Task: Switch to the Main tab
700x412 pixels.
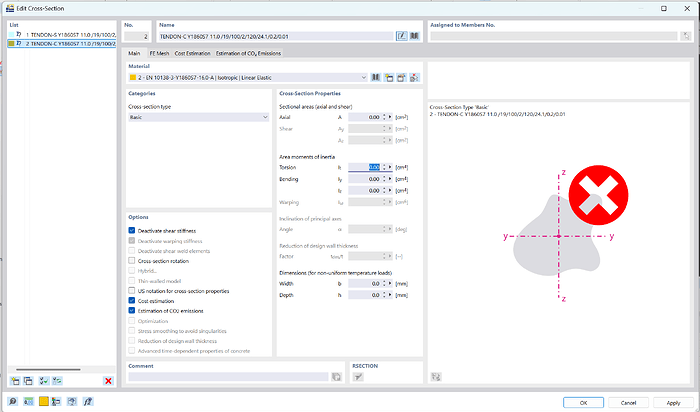Action: tap(134, 53)
